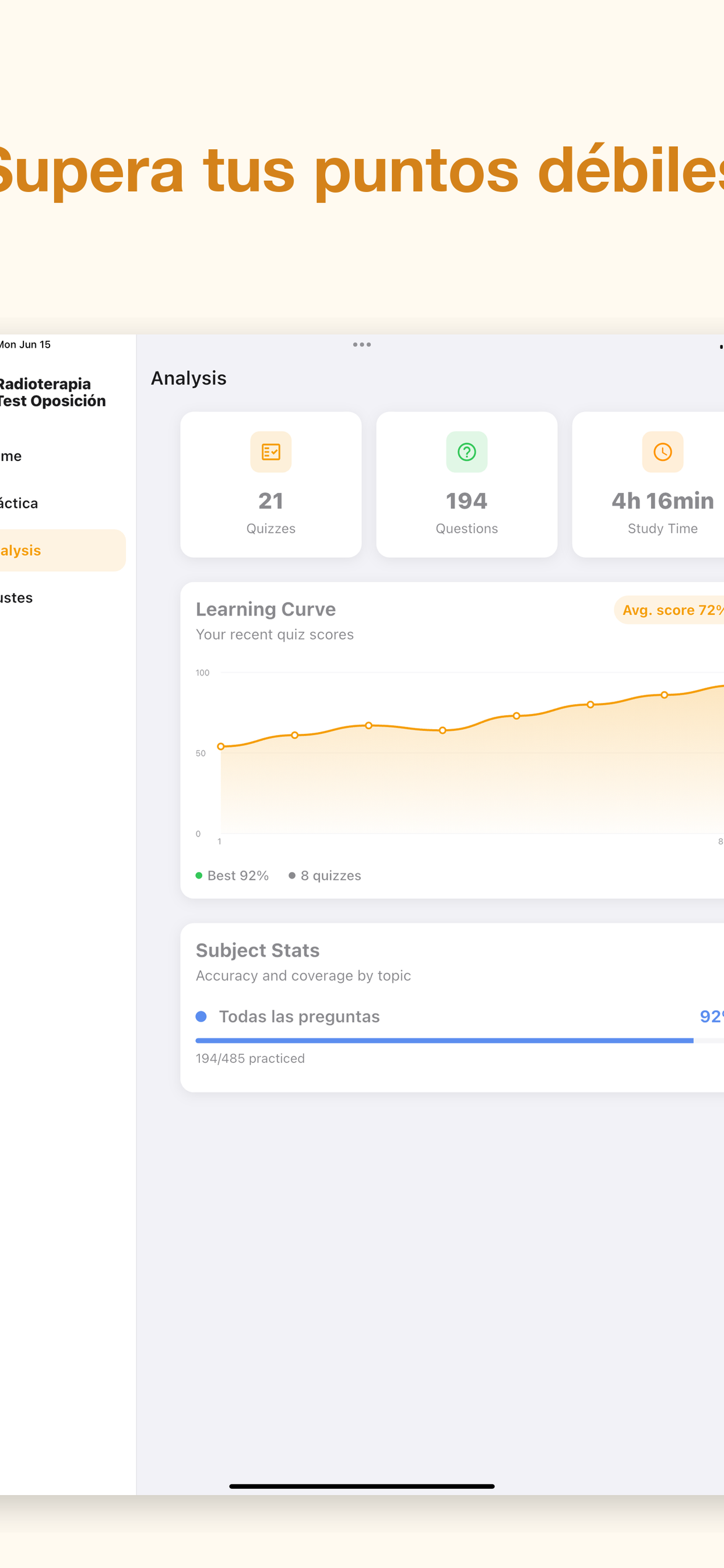Click the Radioterapia Test Oposición app title
Viewport: 724px width, 1568px height.
(52, 393)
